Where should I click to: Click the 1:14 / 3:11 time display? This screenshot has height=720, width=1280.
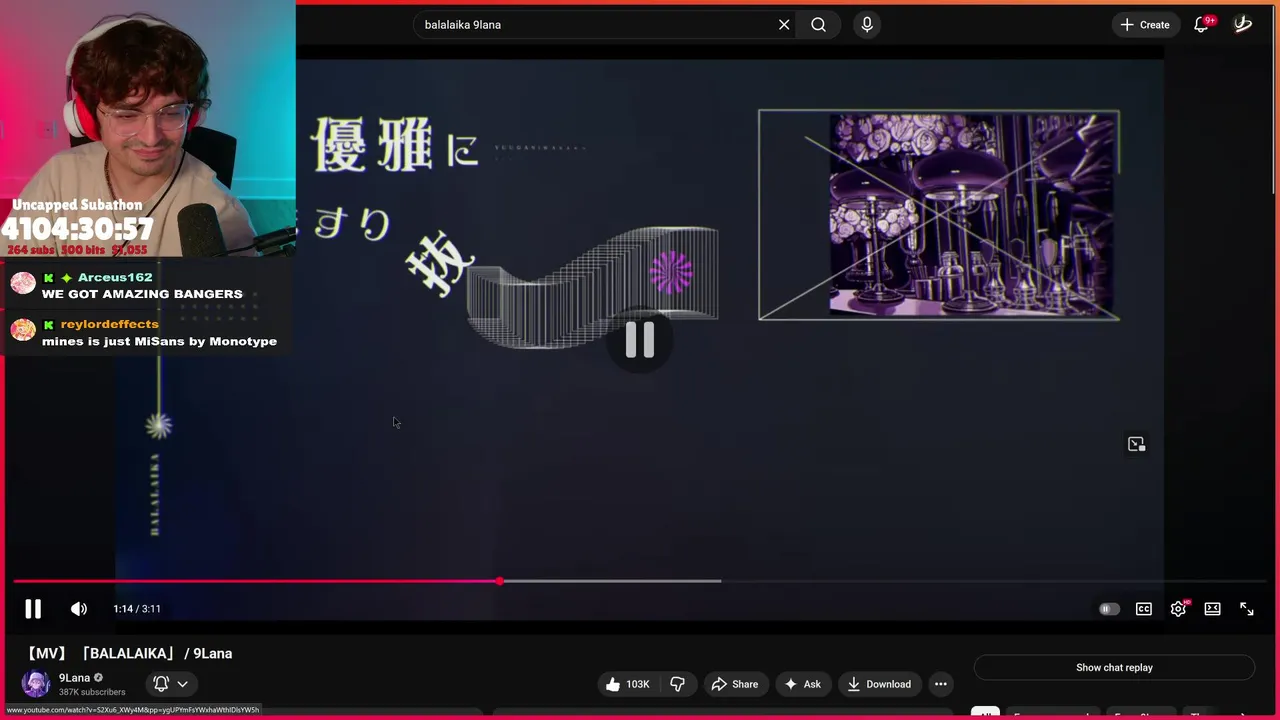pos(137,609)
